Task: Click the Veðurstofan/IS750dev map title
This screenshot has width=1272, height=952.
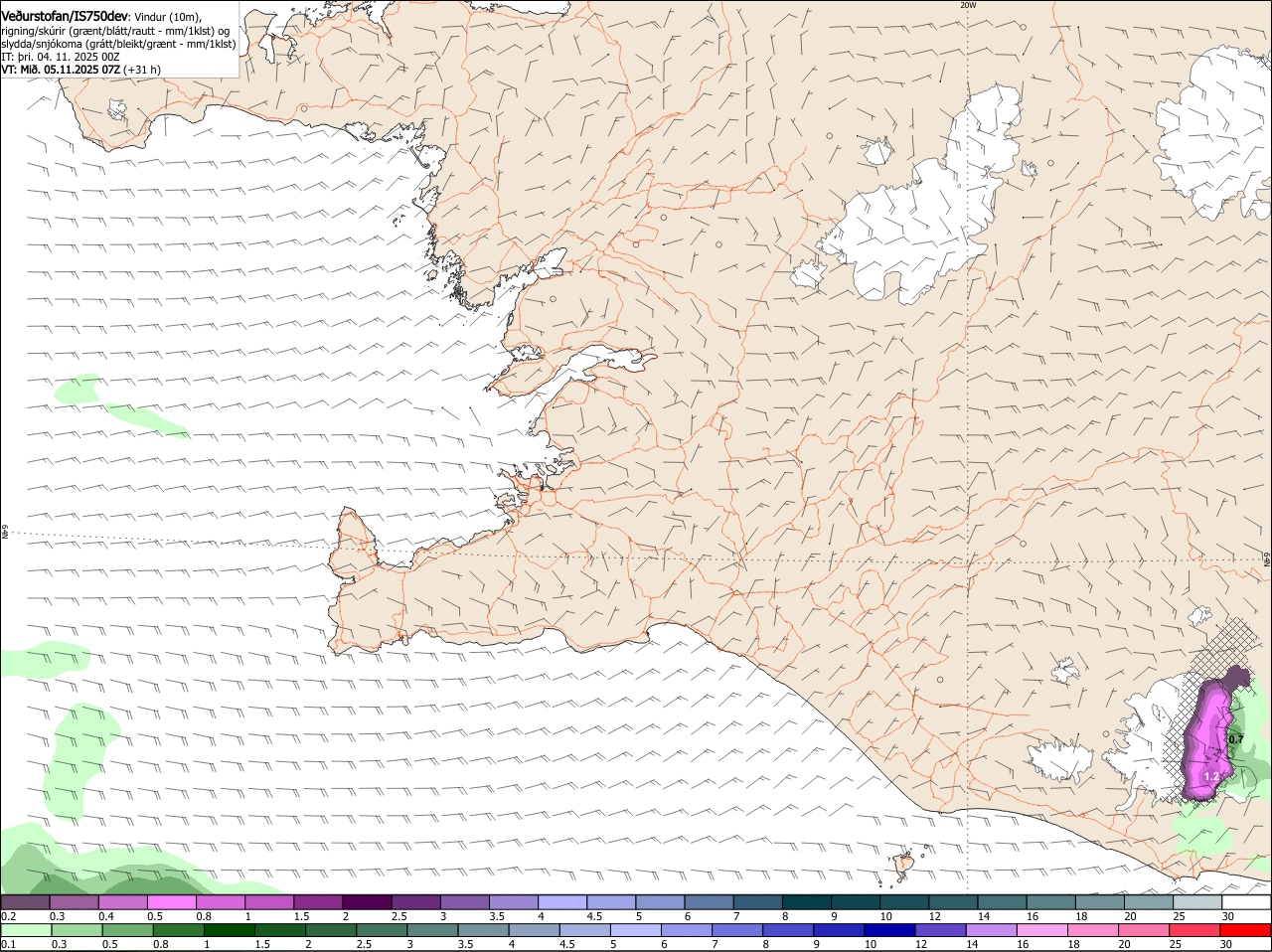Action: pyautogui.click(x=65, y=16)
